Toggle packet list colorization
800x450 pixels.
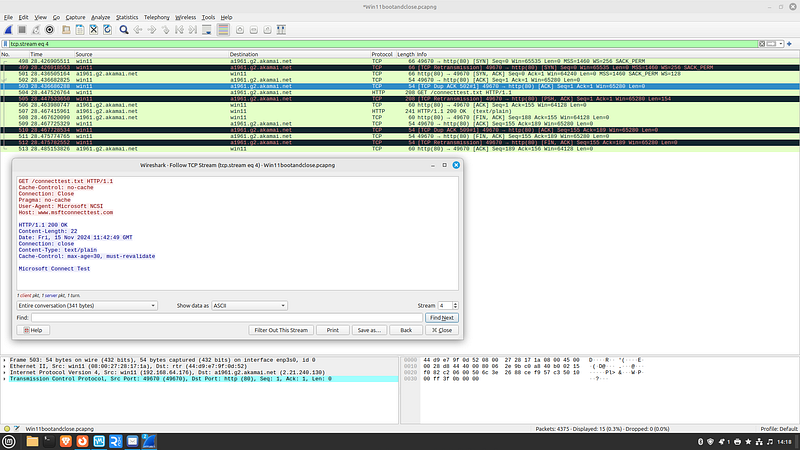click(x=223, y=30)
